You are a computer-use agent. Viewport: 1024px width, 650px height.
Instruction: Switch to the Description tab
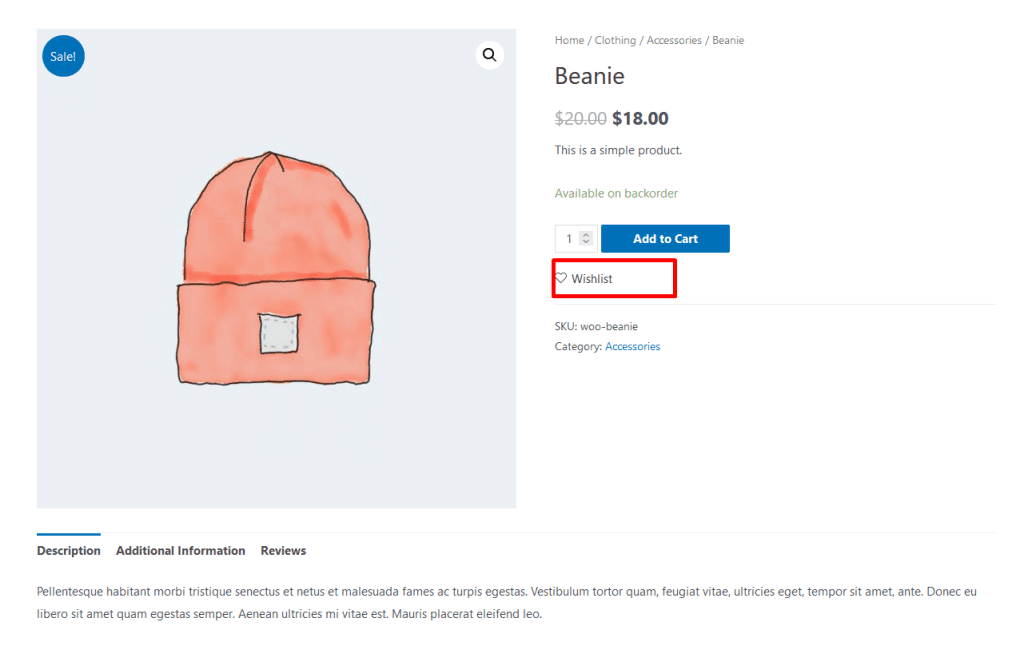(69, 551)
